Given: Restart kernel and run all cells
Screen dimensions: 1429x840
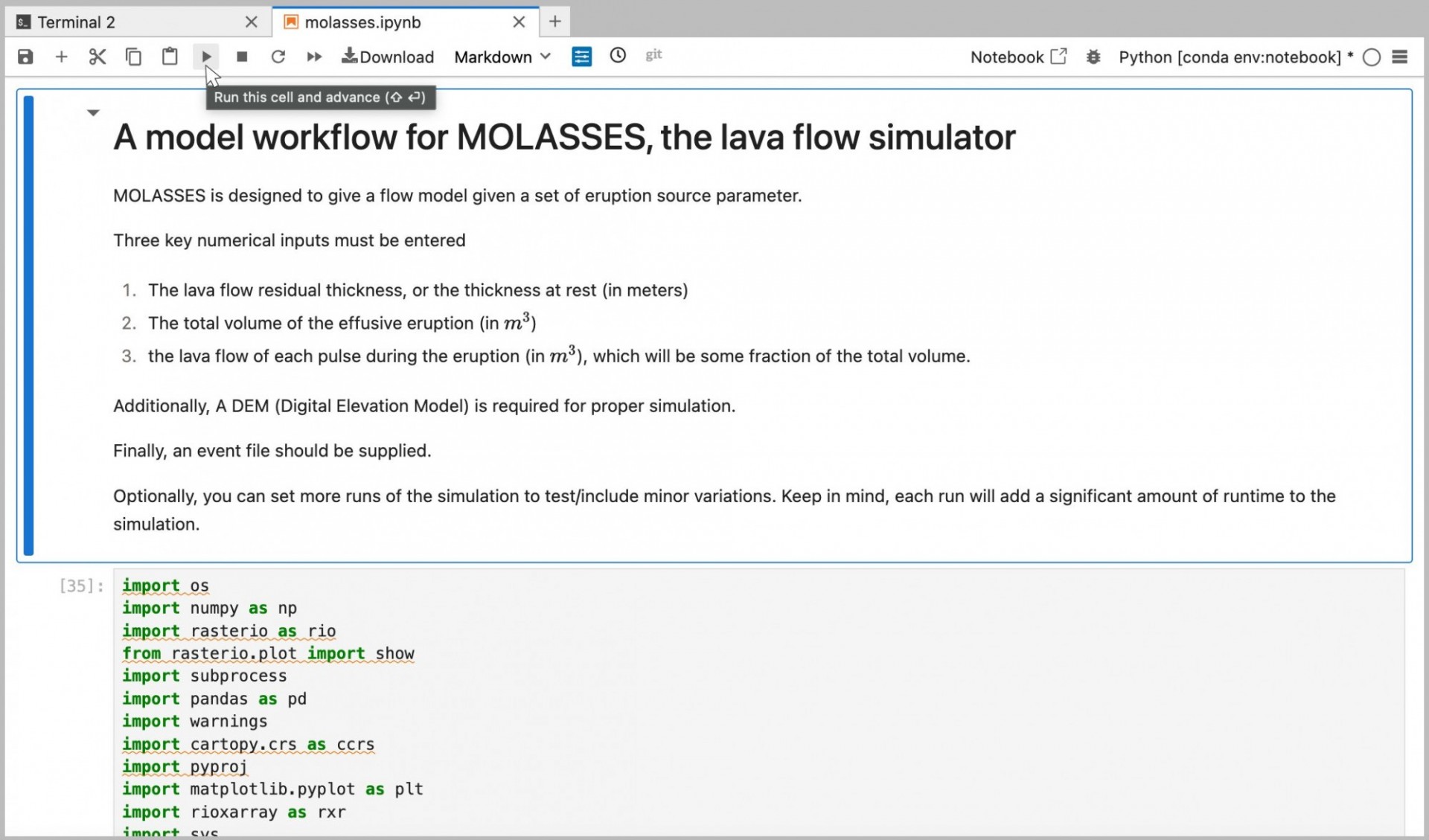Looking at the screenshot, I should [x=314, y=57].
